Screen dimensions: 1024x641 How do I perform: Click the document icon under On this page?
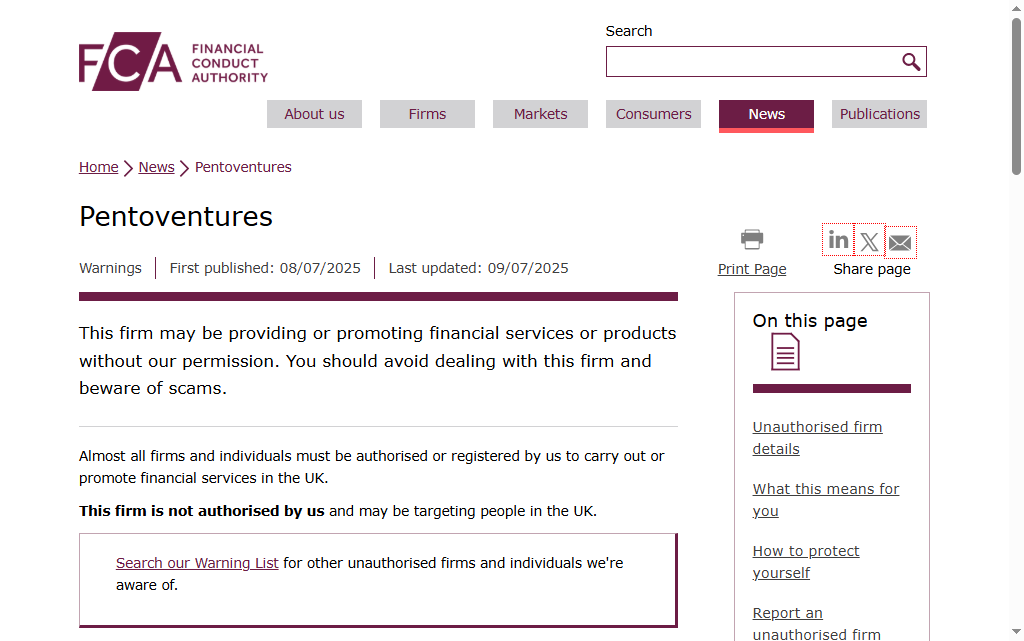point(785,352)
